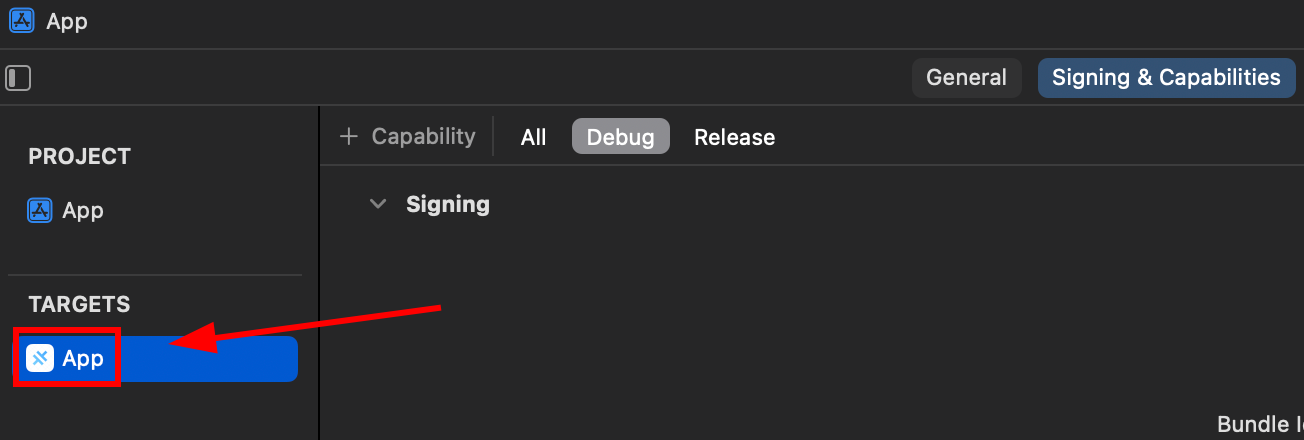Click the TARGETS section header

coord(79,304)
